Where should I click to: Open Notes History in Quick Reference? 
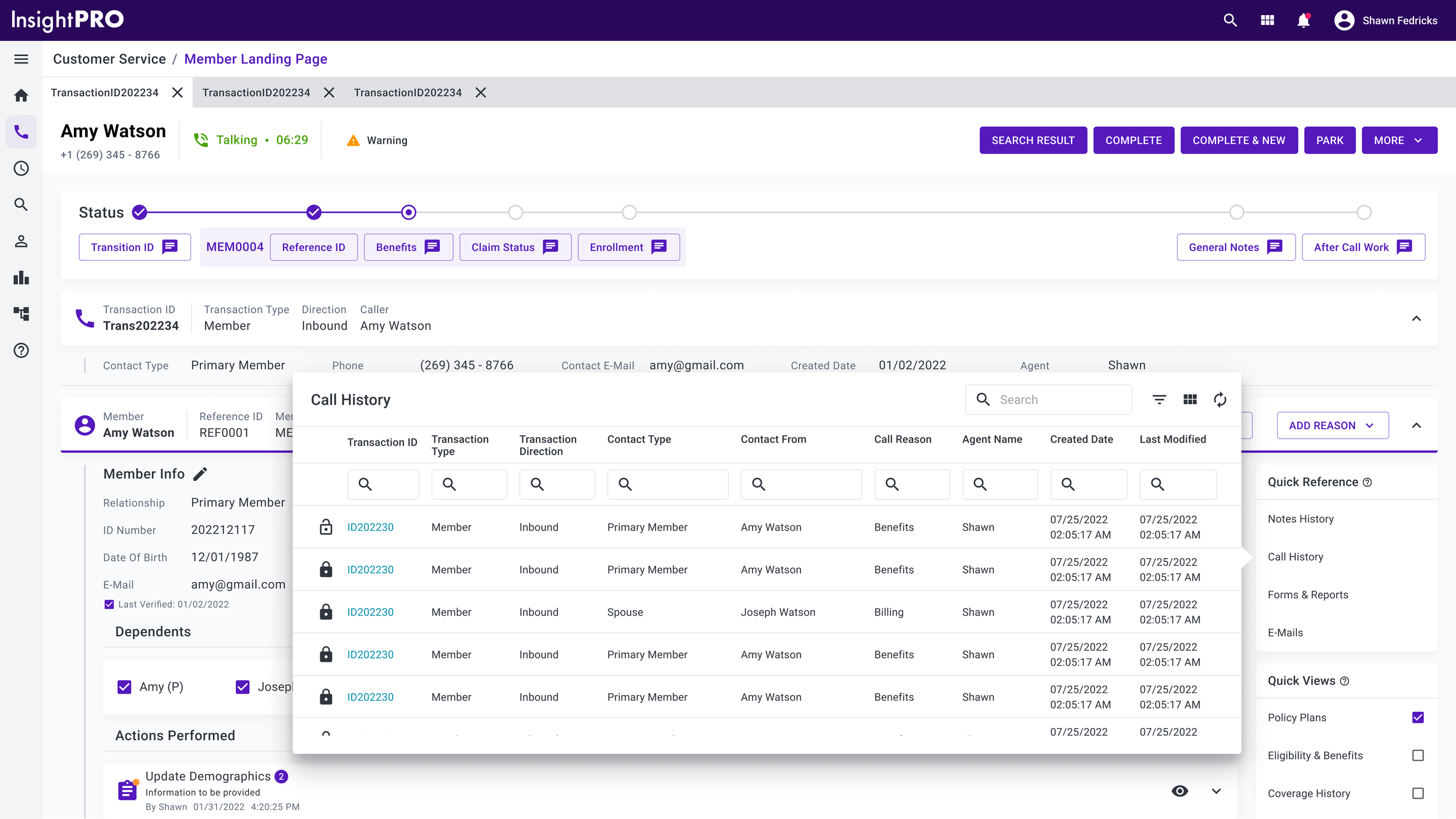click(1300, 519)
